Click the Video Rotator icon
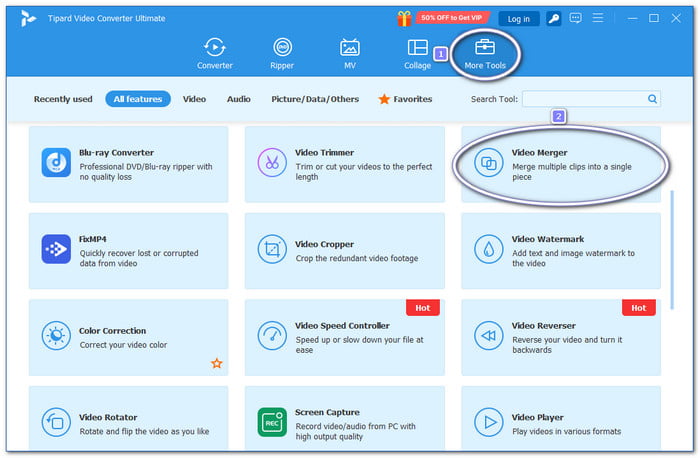Image resolution: width=700 pixels, height=458 pixels. [56, 422]
